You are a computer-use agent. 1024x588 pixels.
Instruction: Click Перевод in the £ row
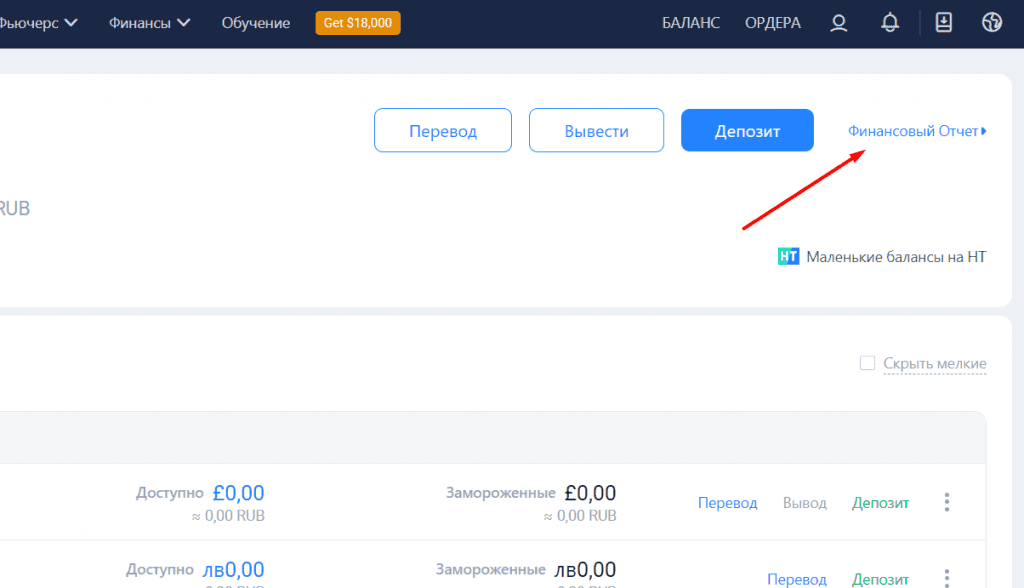[728, 503]
